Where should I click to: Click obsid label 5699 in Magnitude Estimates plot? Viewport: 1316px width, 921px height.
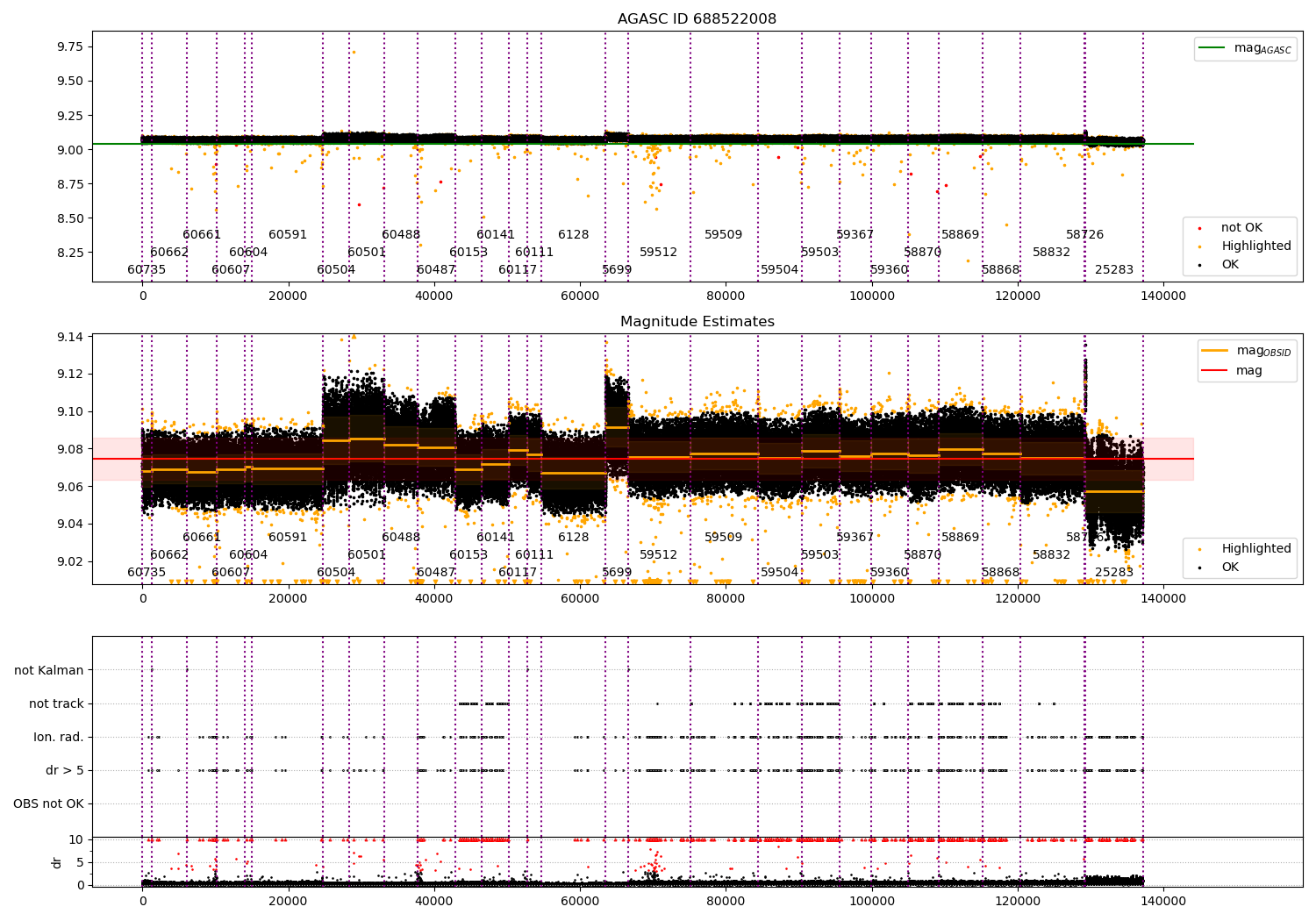[x=617, y=573]
